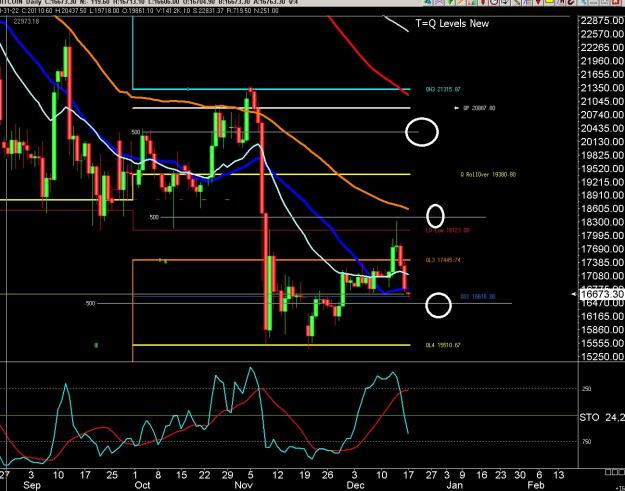Click the 18300.00 price axis label

coord(603,222)
